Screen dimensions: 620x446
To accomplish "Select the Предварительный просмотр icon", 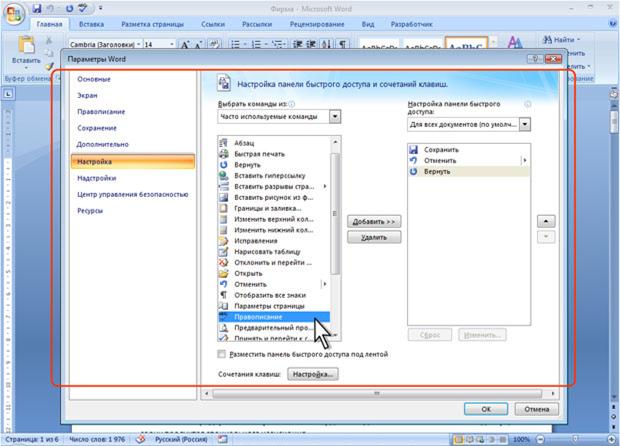I will click(x=223, y=328).
